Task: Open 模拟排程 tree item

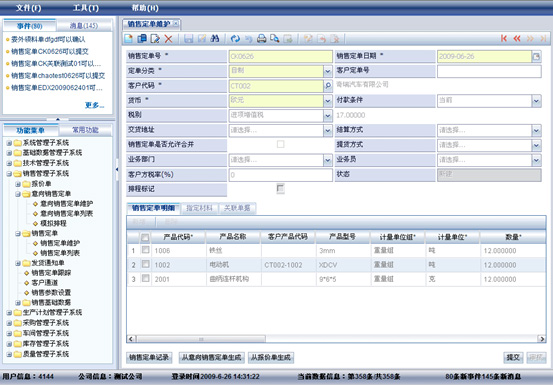Action: (53, 223)
